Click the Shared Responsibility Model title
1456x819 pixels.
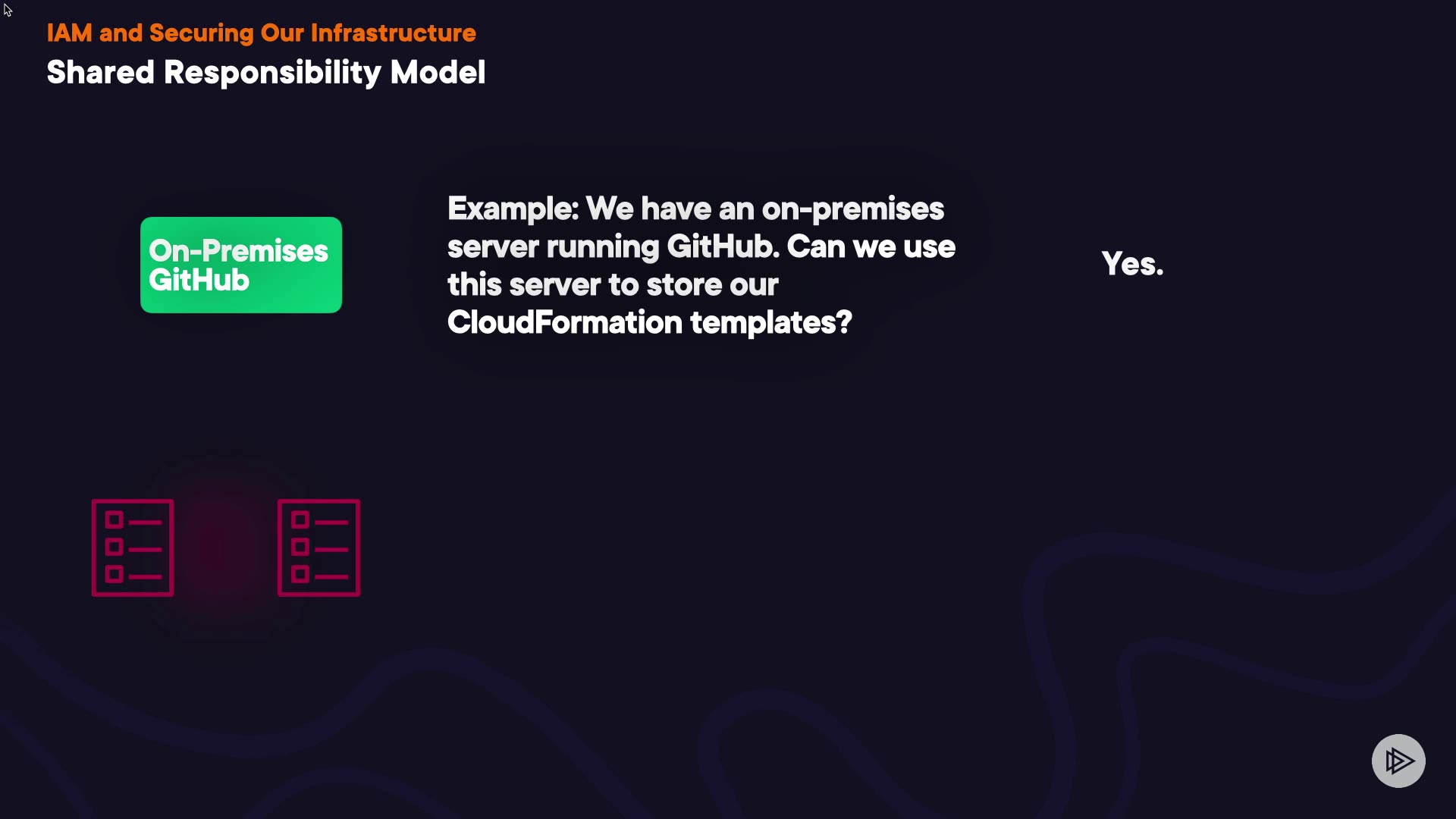[x=265, y=73]
